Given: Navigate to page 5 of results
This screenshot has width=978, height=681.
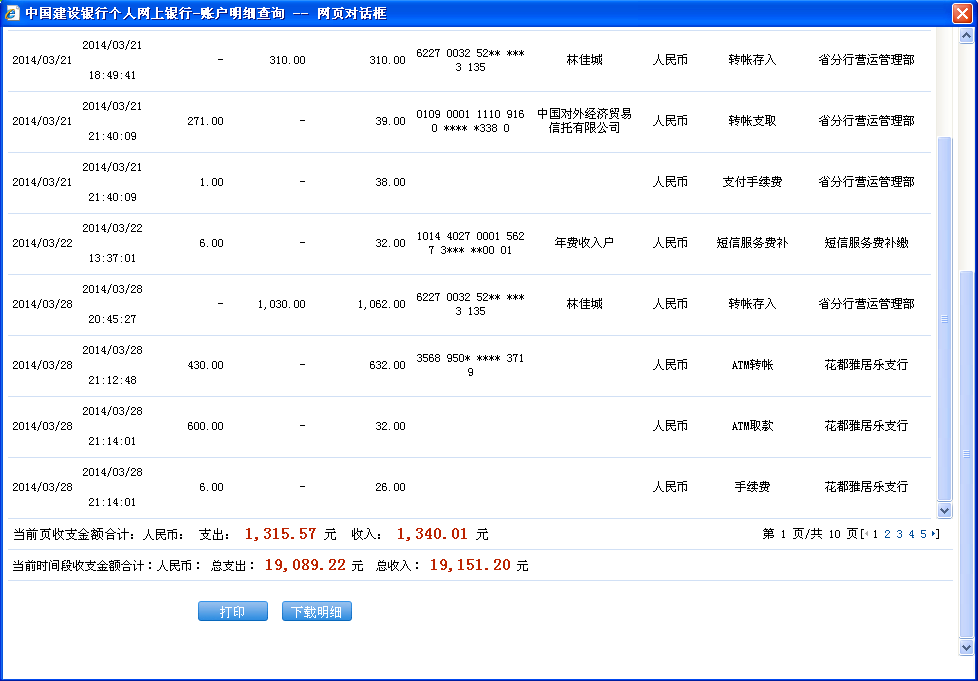Looking at the screenshot, I should coord(923,535).
